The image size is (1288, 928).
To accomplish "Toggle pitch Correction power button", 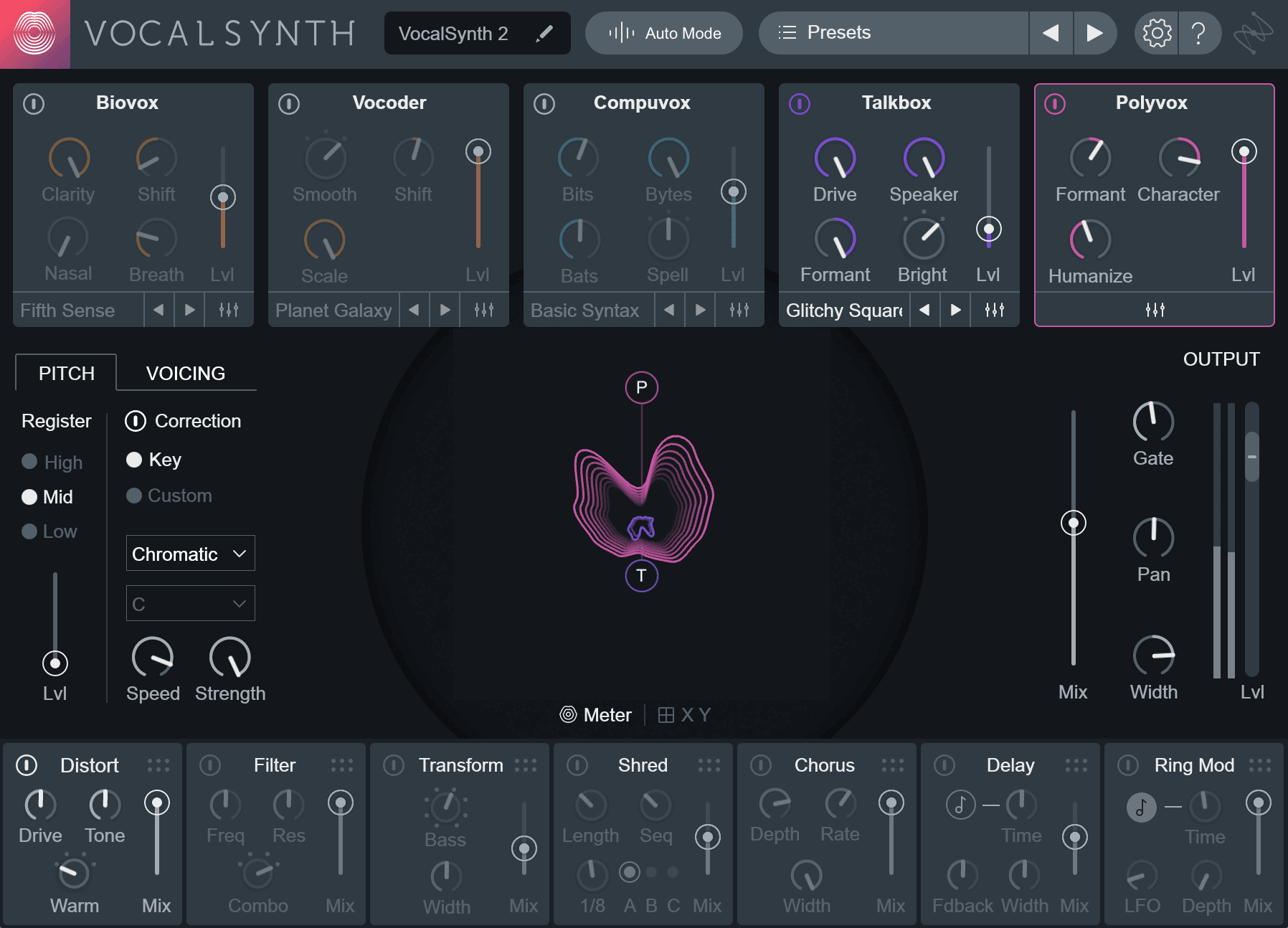I will pyautogui.click(x=136, y=421).
